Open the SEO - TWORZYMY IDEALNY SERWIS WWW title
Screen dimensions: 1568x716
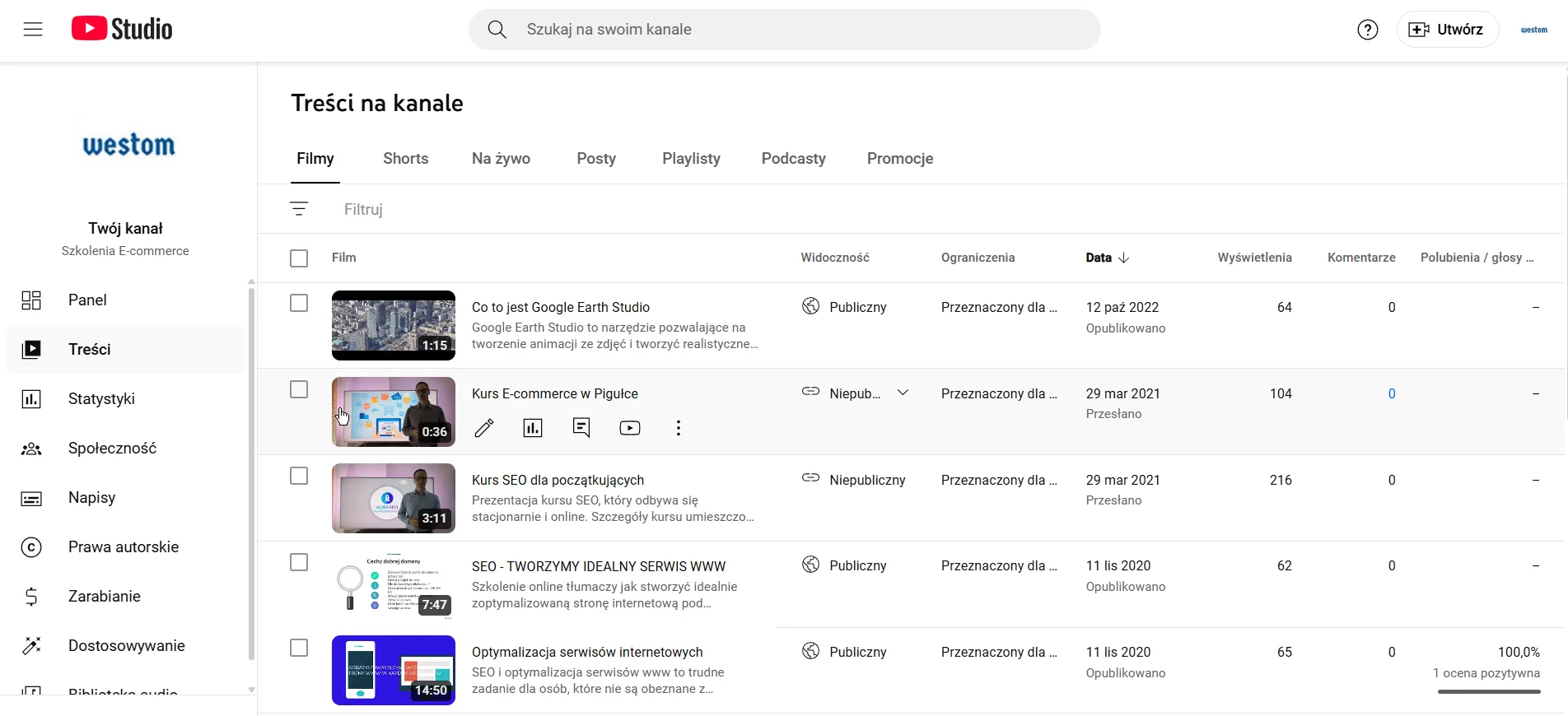tap(598, 566)
